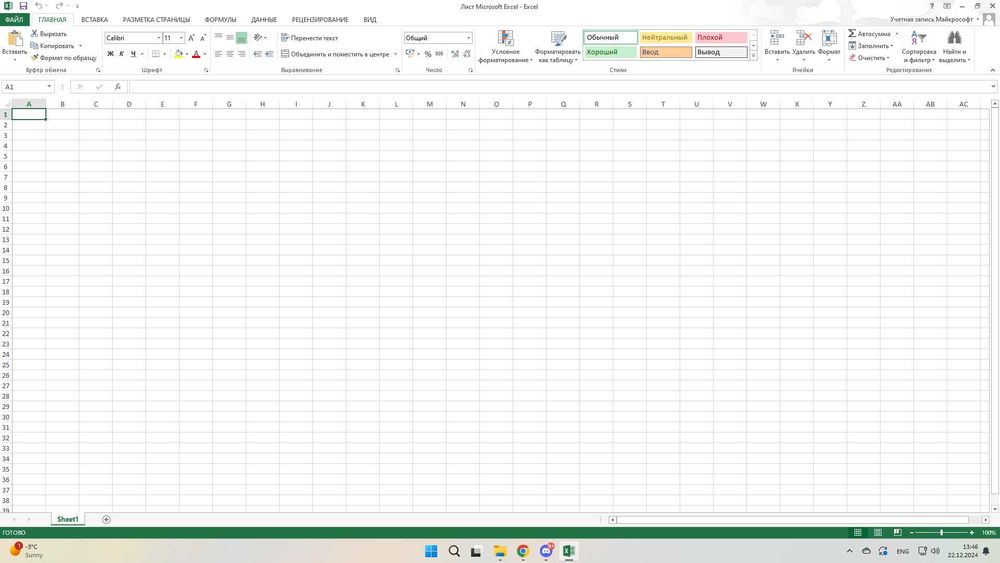Open Форматировать как таблицу gallery
The image size is (1000, 563).
[557, 47]
